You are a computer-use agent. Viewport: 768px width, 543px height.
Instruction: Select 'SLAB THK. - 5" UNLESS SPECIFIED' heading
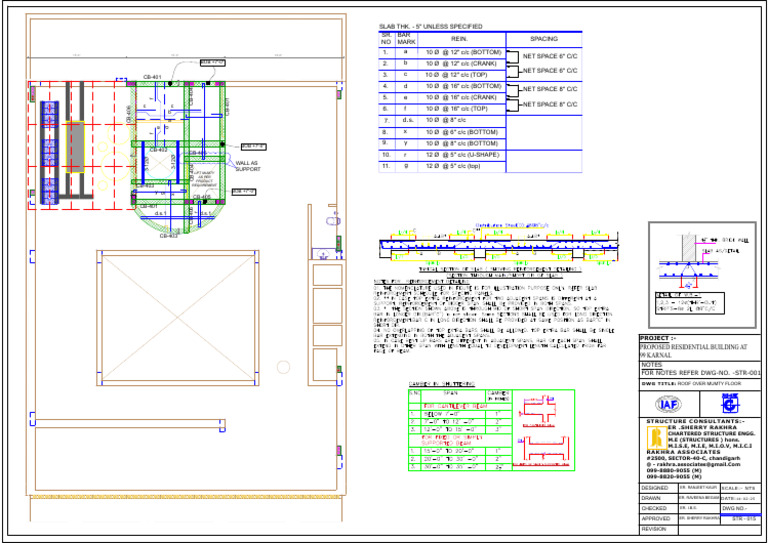pyautogui.click(x=431, y=26)
